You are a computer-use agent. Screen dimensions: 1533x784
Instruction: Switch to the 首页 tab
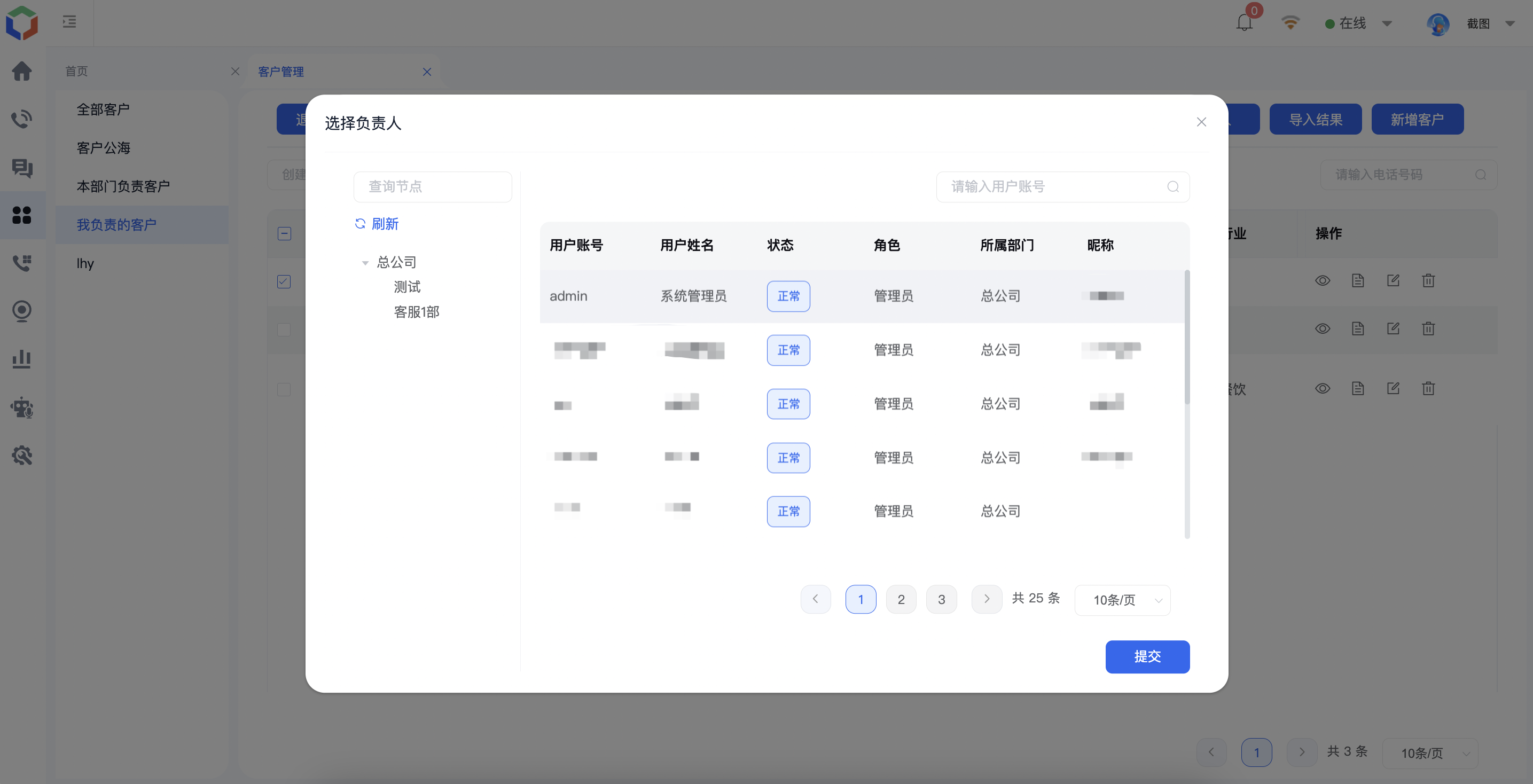pyautogui.click(x=77, y=72)
